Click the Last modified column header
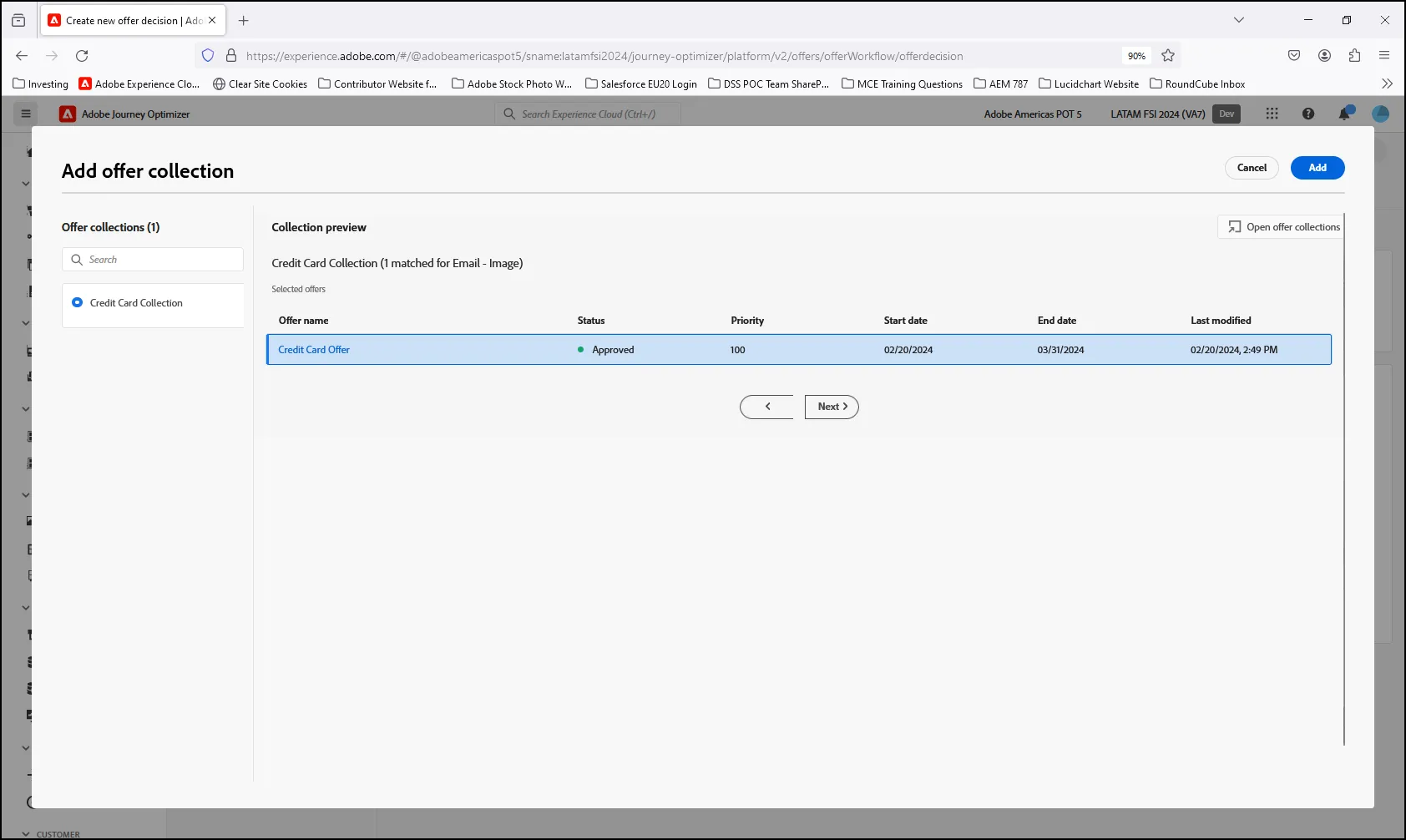Image resolution: width=1406 pixels, height=840 pixels. [1221, 321]
